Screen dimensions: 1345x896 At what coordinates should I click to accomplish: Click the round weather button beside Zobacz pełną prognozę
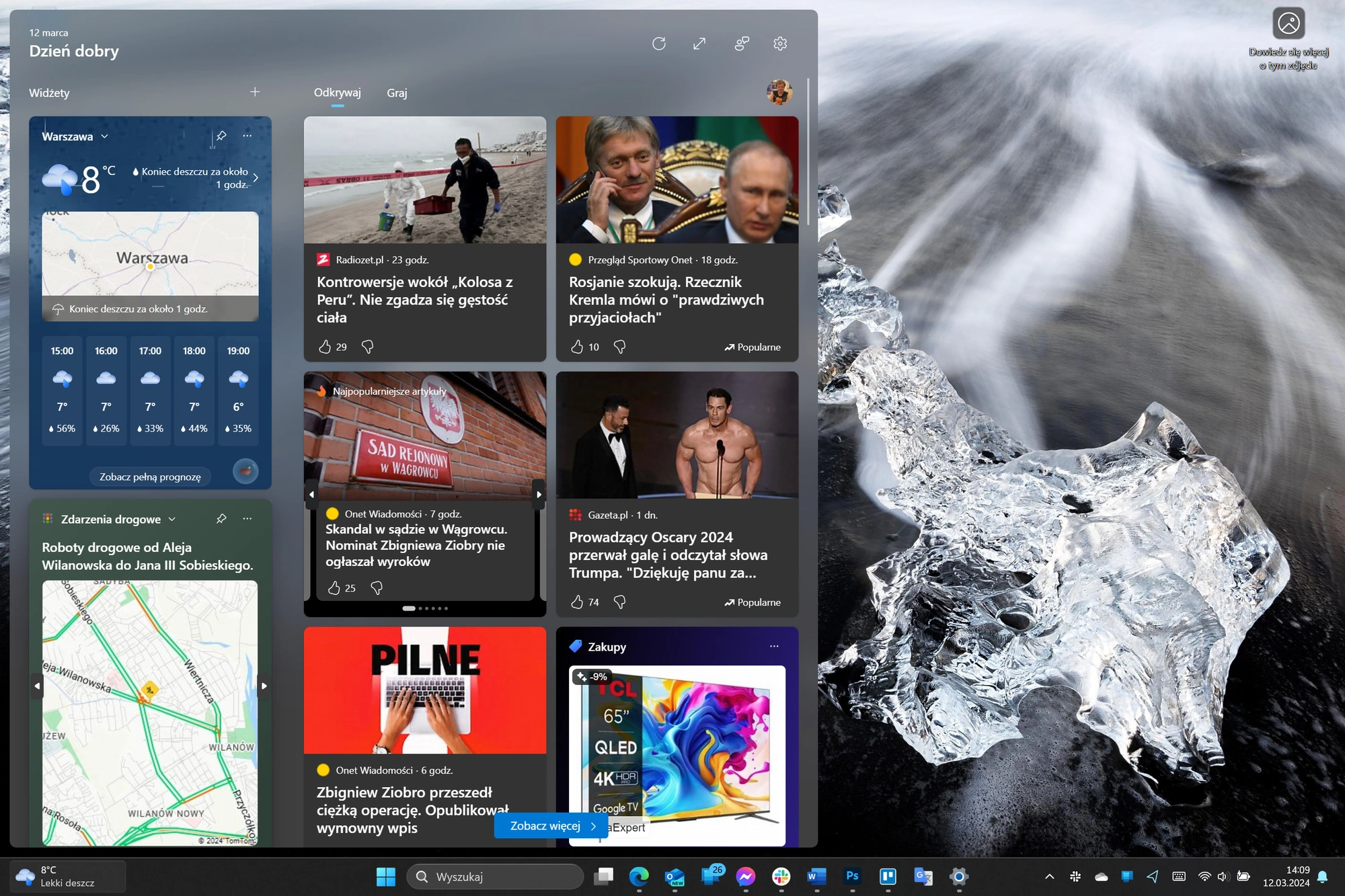245,471
